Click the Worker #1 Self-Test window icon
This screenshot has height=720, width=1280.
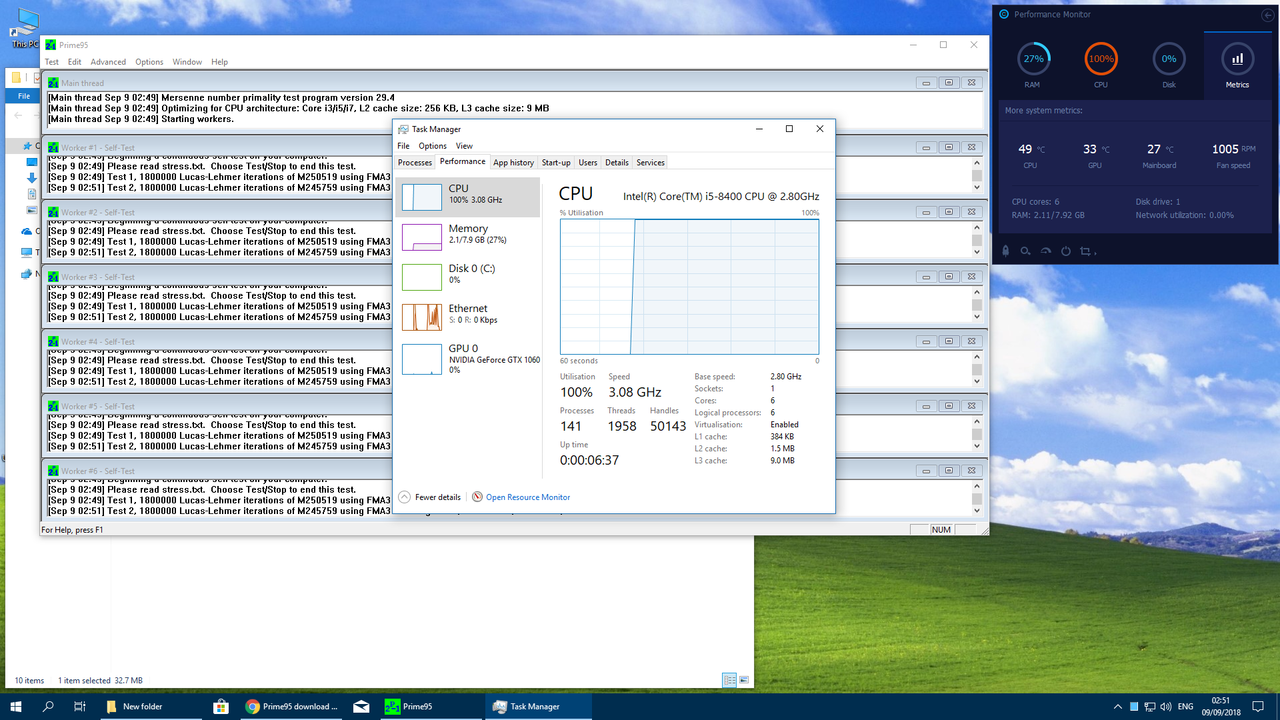53,147
